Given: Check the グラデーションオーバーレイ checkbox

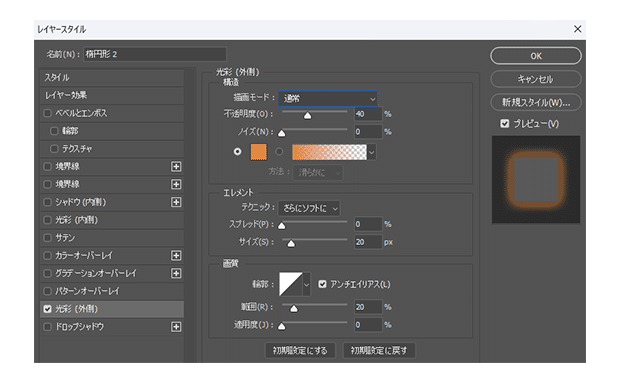Looking at the screenshot, I should click(47, 273).
